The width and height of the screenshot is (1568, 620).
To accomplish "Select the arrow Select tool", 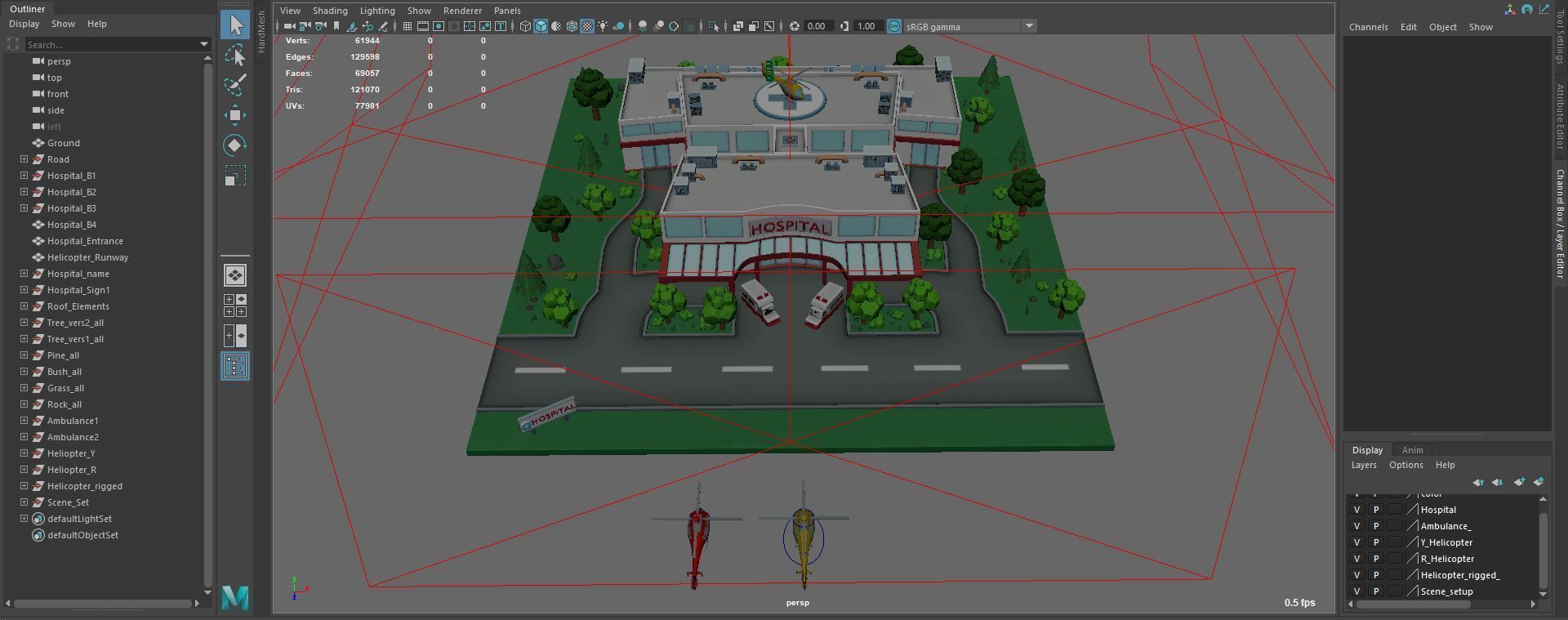I will [x=236, y=25].
